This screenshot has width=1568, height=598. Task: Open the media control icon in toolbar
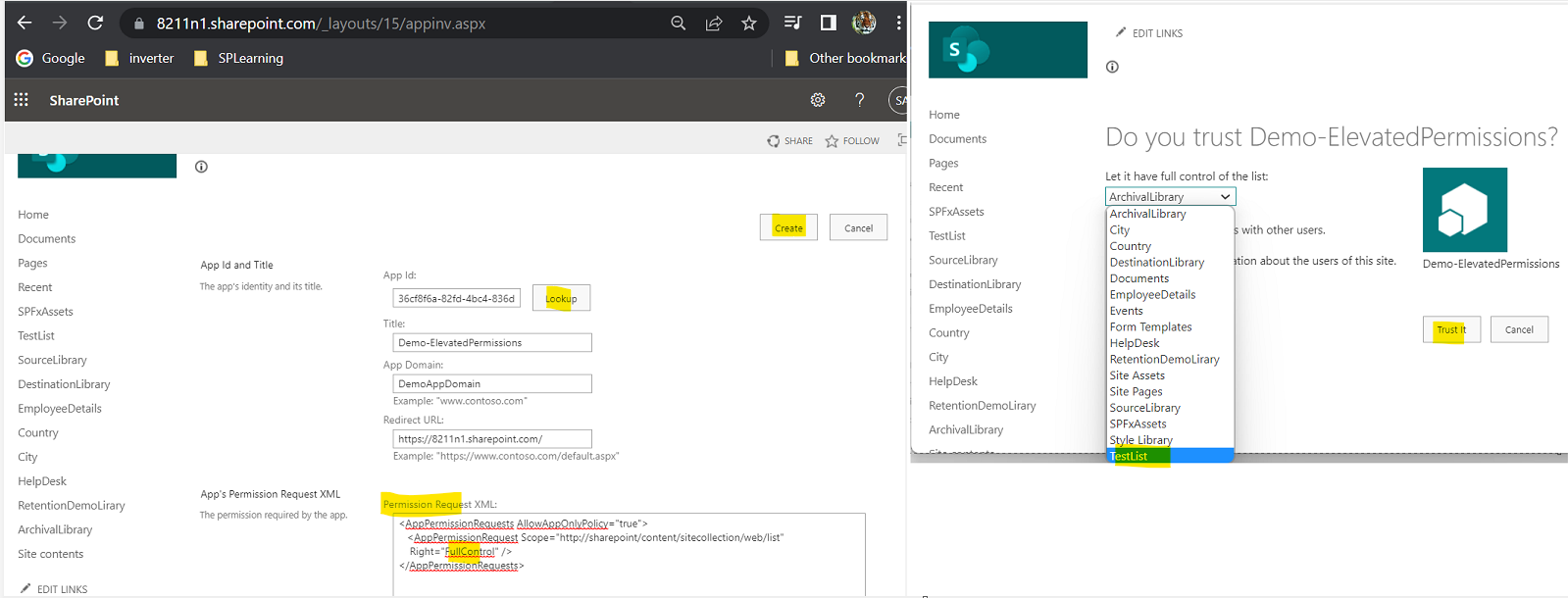point(792,23)
